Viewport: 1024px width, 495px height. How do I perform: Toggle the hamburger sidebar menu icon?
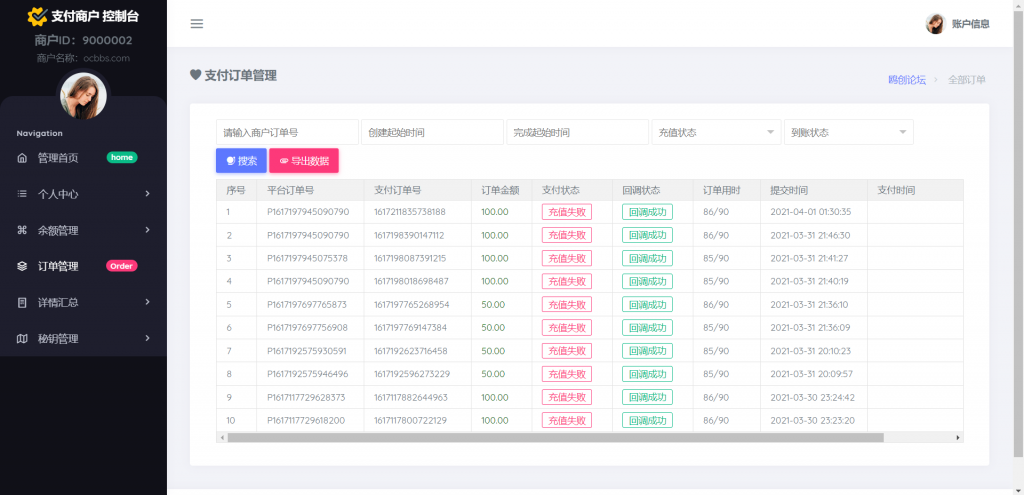197,24
